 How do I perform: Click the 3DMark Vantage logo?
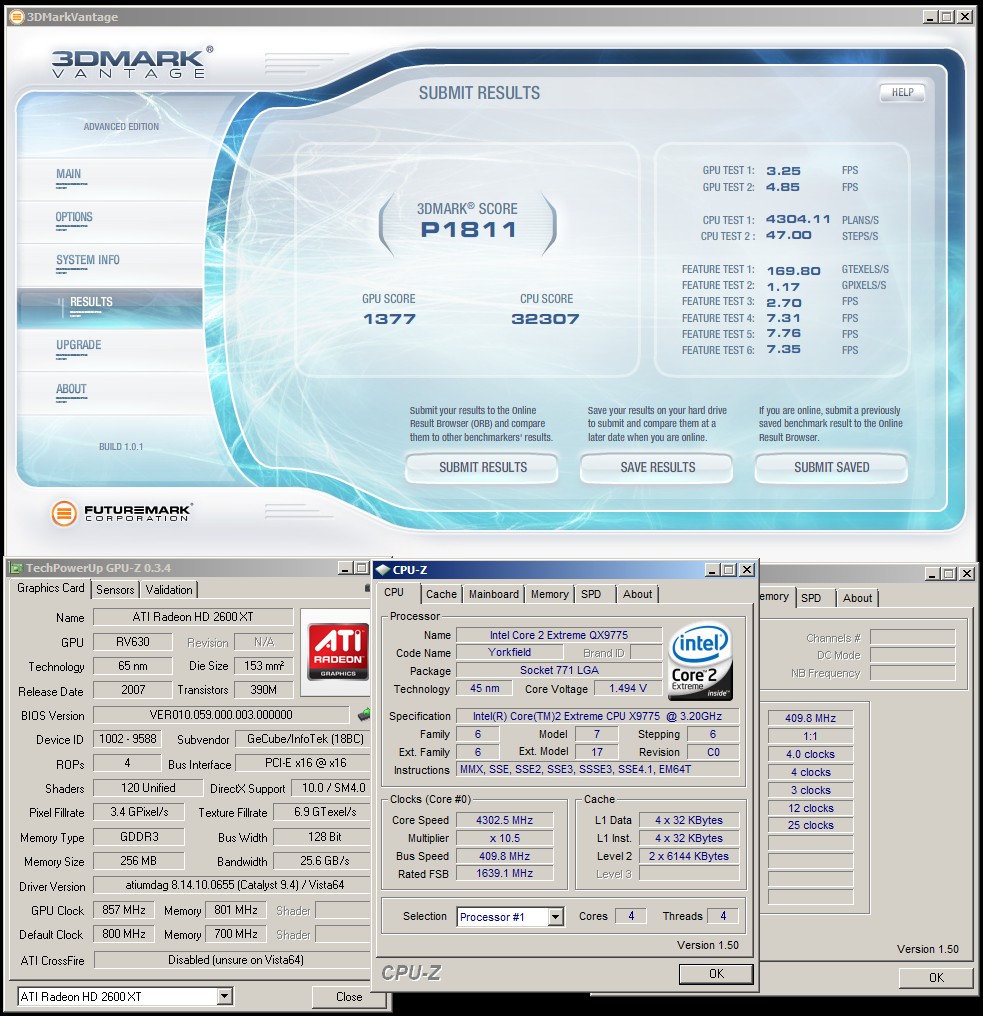coord(132,62)
